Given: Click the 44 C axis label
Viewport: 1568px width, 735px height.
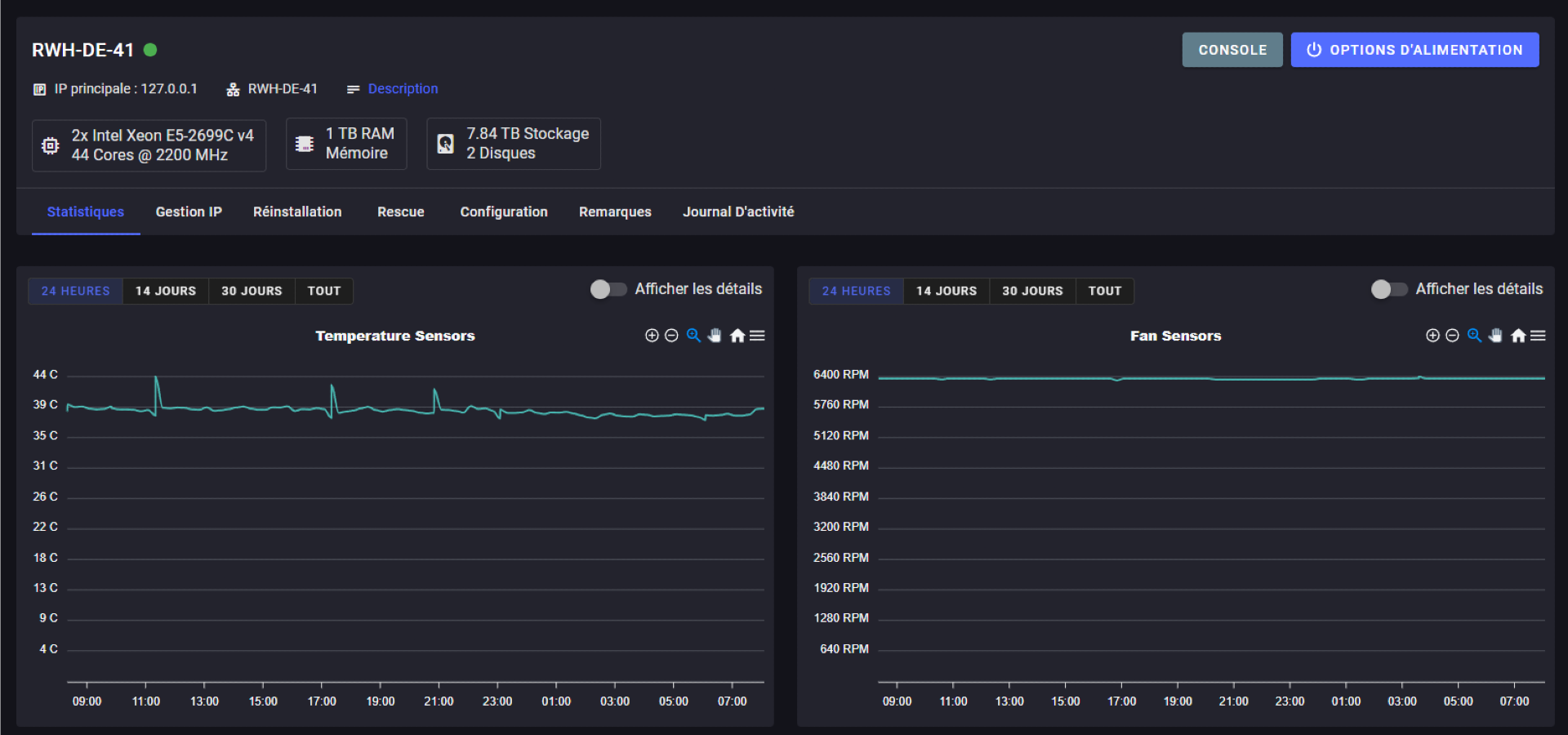Looking at the screenshot, I should (x=45, y=374).
